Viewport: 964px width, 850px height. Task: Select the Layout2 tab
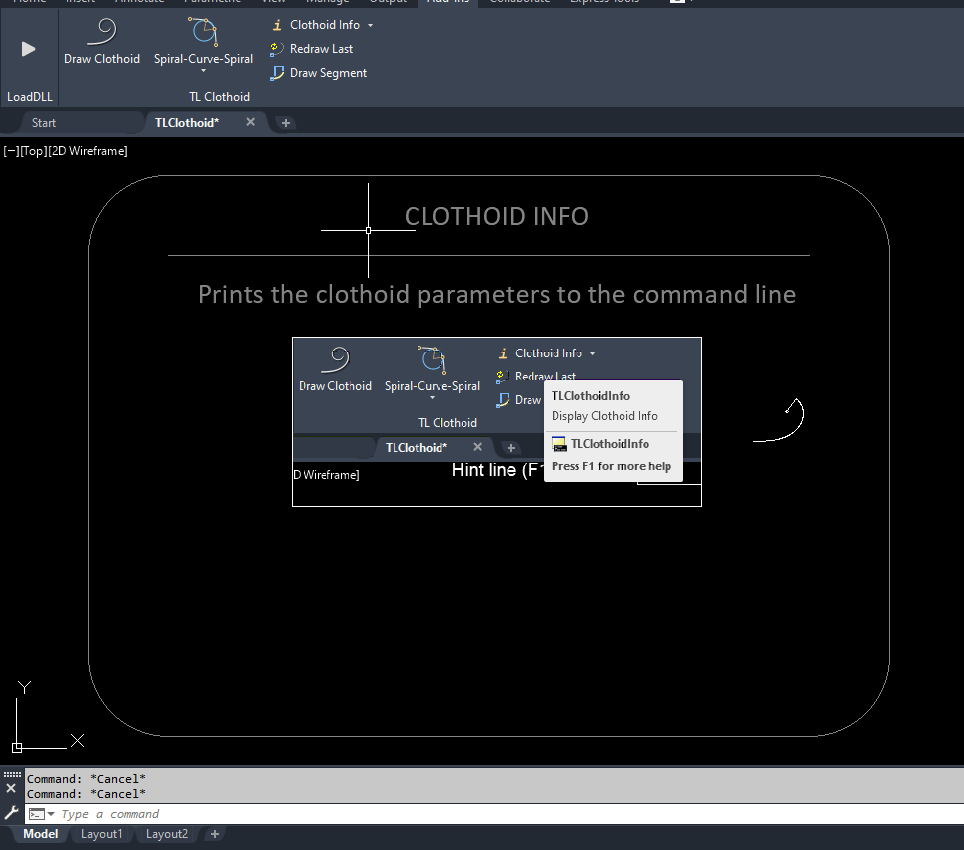pos(166,834)
